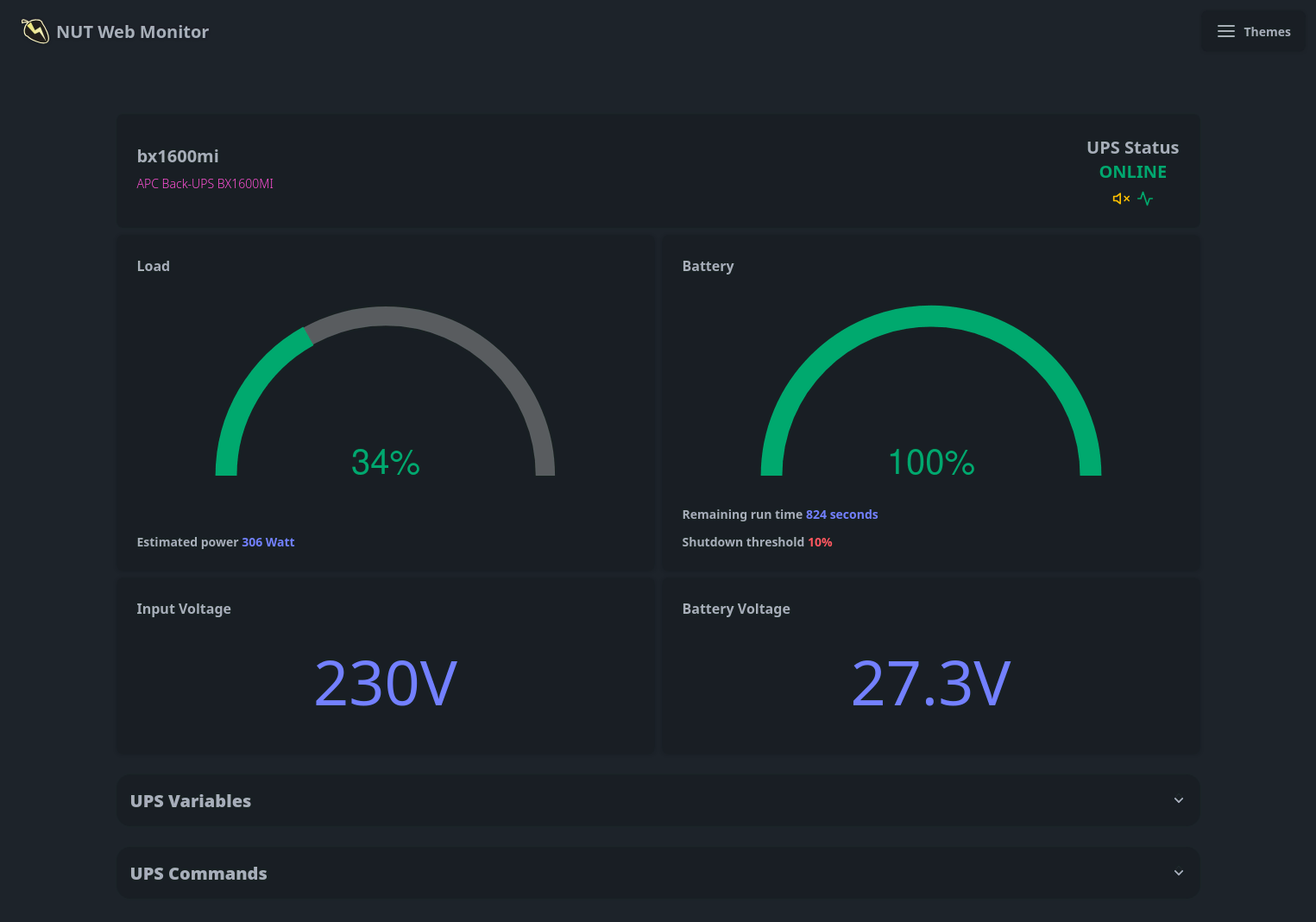Image resolution: width=1316 pixels, height=922 pixels.
Task: Click the 34% load value
Action: 386,462
